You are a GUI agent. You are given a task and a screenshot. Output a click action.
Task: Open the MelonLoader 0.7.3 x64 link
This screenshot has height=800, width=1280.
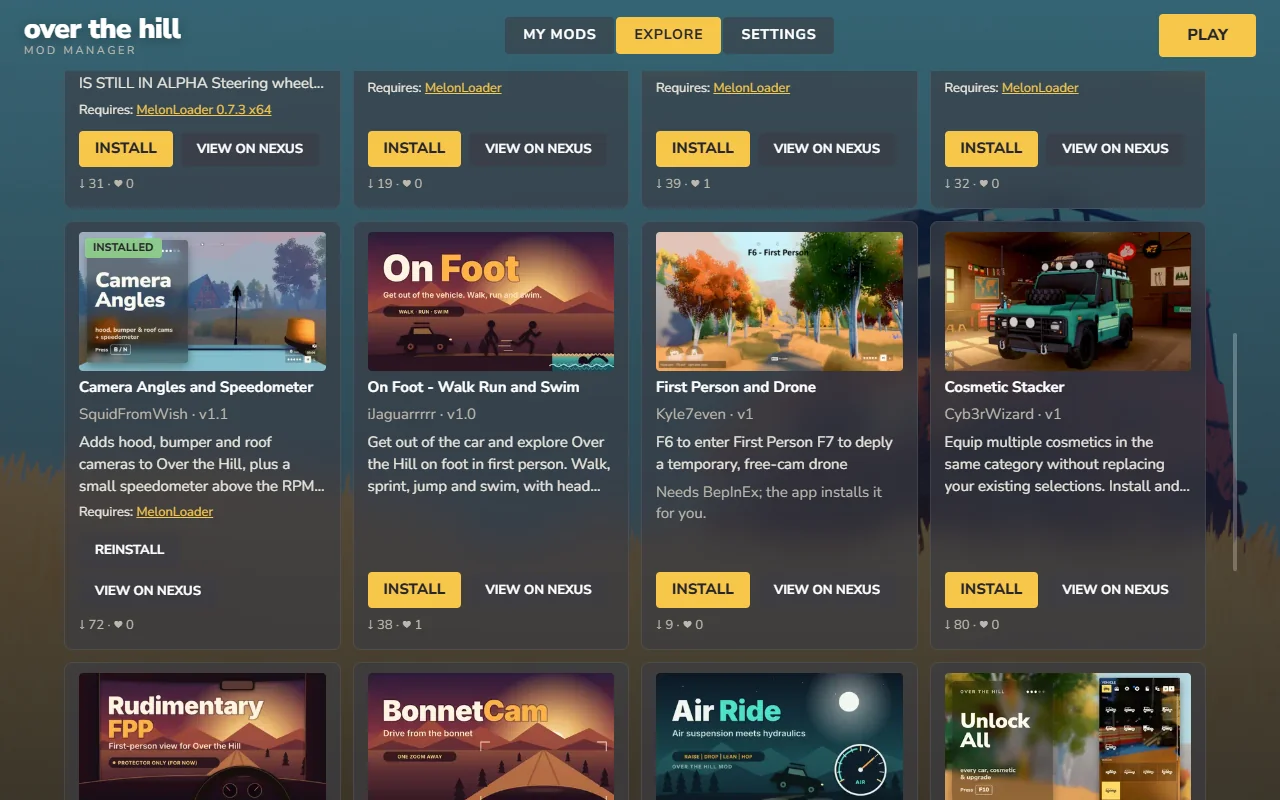pyautogui.click(x=204, y=110)
